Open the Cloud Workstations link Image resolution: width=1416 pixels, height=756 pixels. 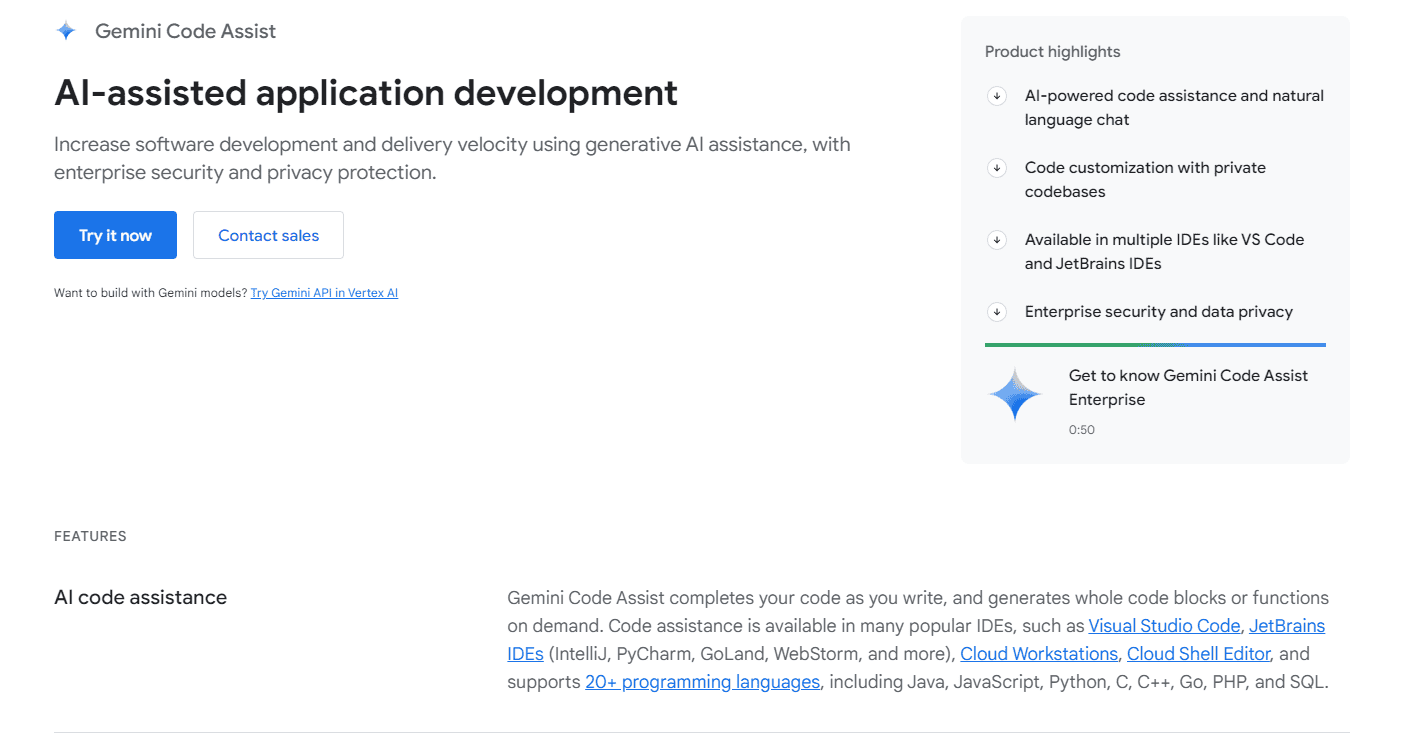coord(1038,654)
